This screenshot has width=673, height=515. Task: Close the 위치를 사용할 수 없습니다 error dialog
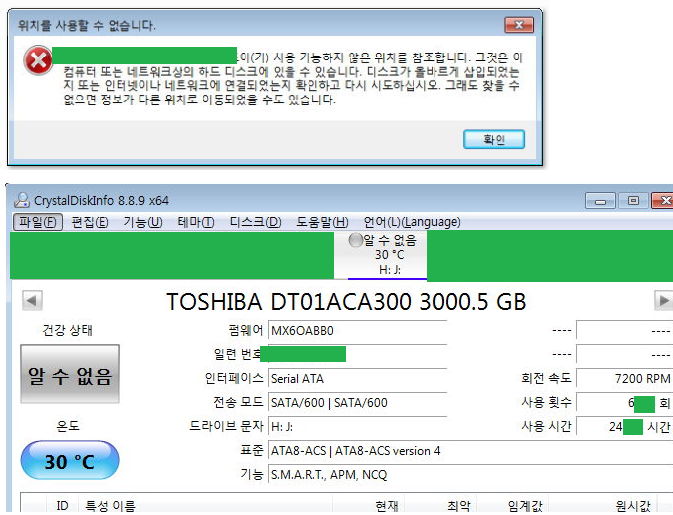(519, 25)
